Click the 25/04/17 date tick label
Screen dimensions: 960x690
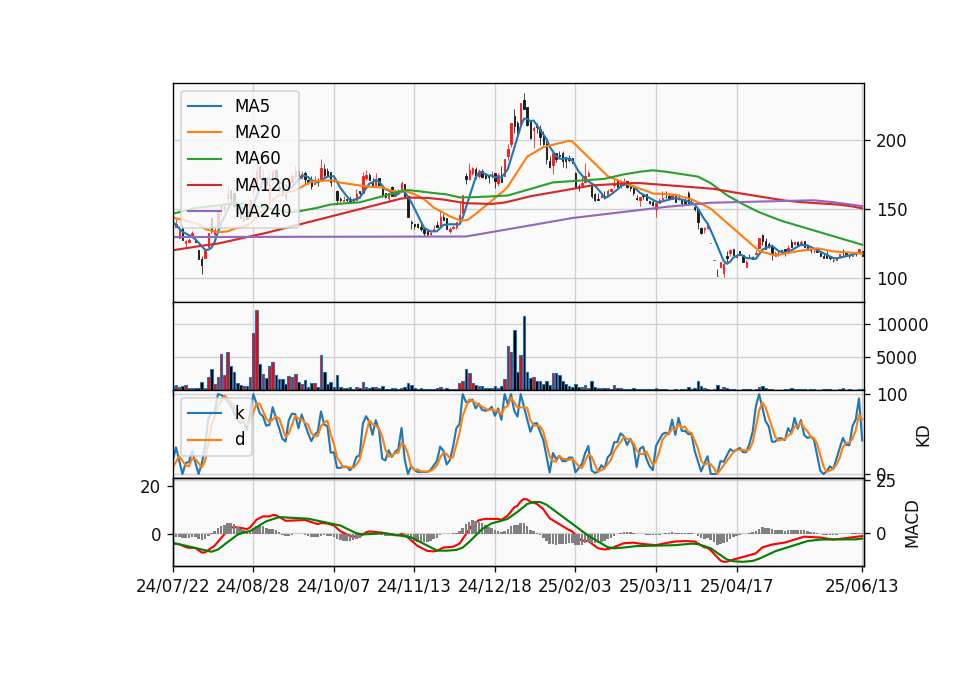737,586
